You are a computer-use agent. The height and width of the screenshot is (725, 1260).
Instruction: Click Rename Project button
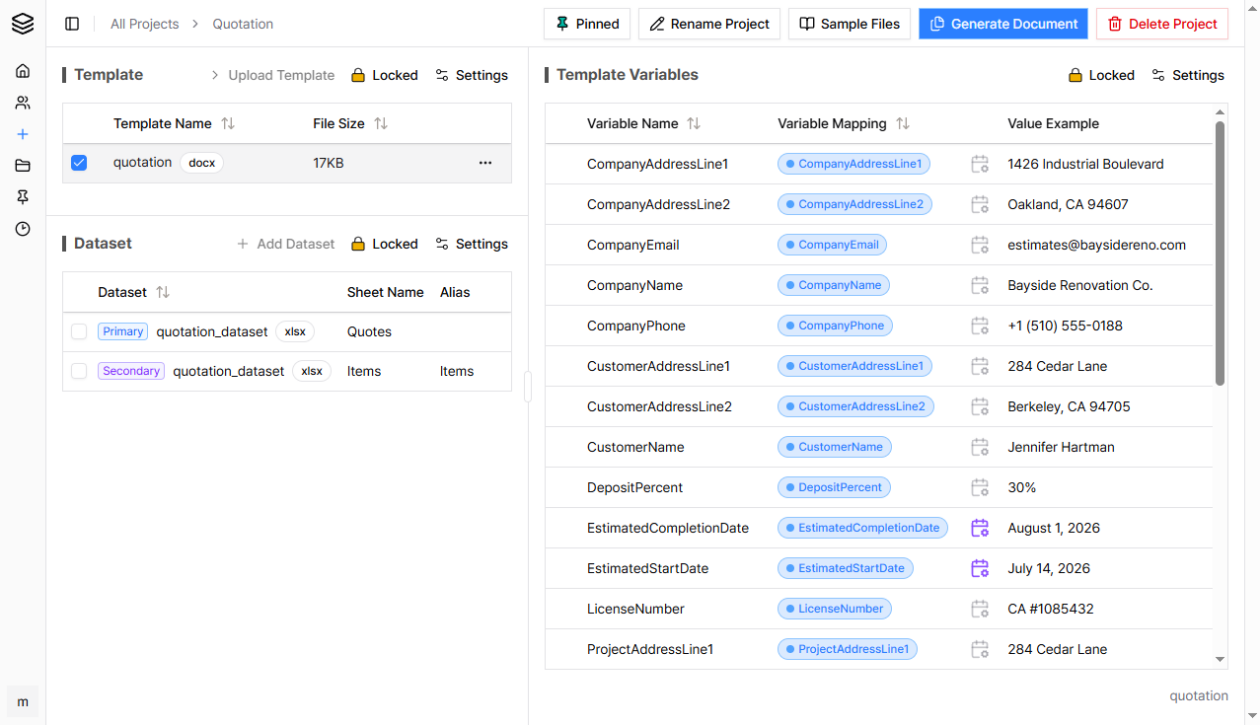tap(710, 24)
